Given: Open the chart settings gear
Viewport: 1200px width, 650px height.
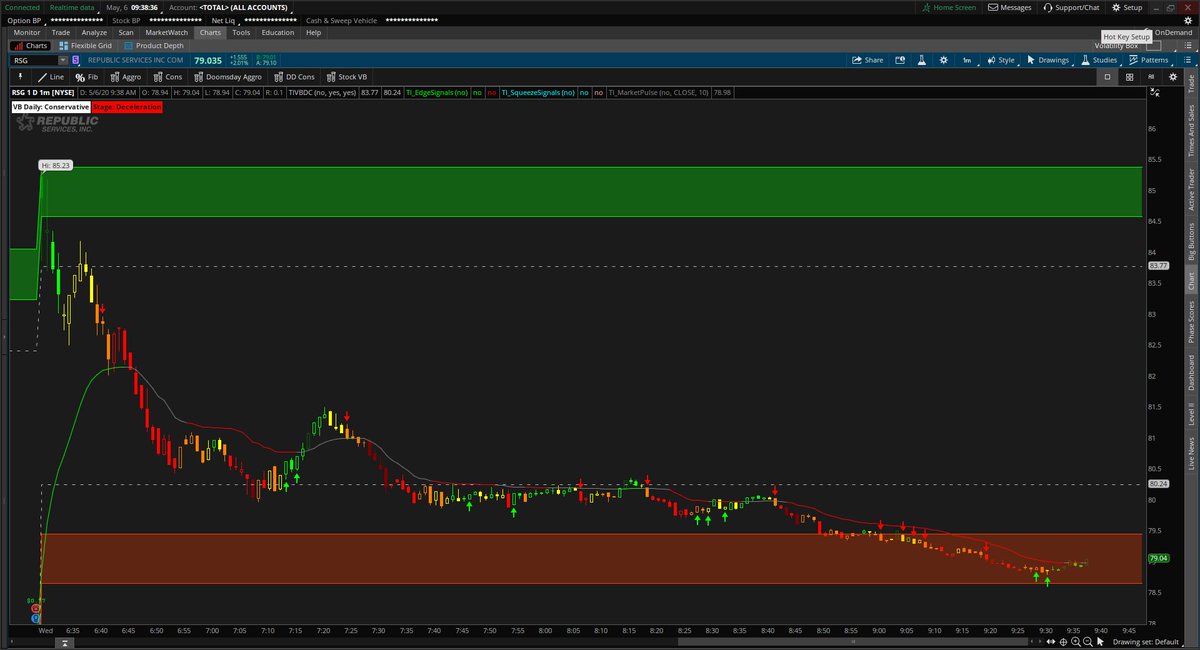Looking at the screenshot, I should point(943,60).
